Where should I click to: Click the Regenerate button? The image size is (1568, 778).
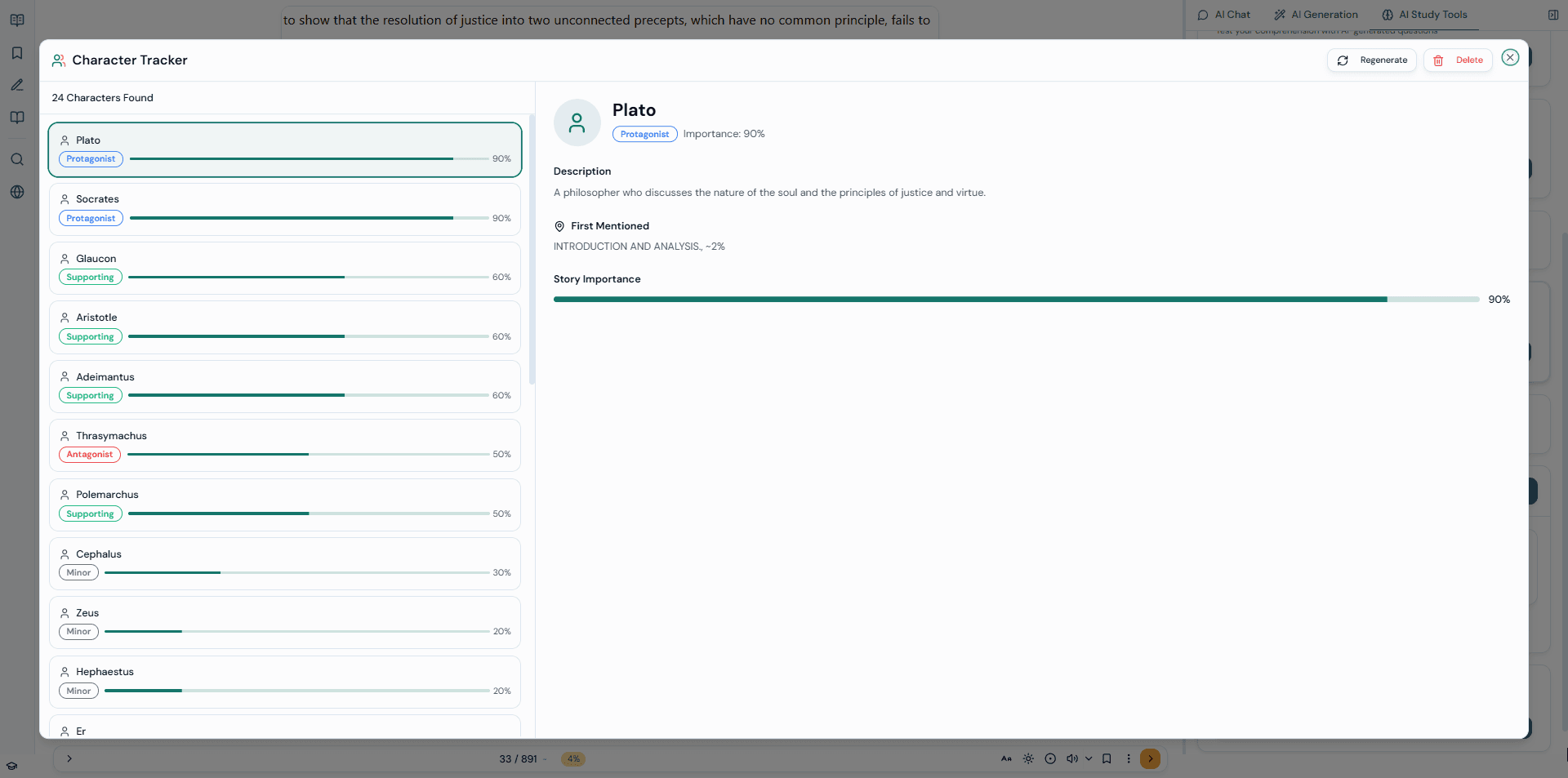[x=1372, y=60]
